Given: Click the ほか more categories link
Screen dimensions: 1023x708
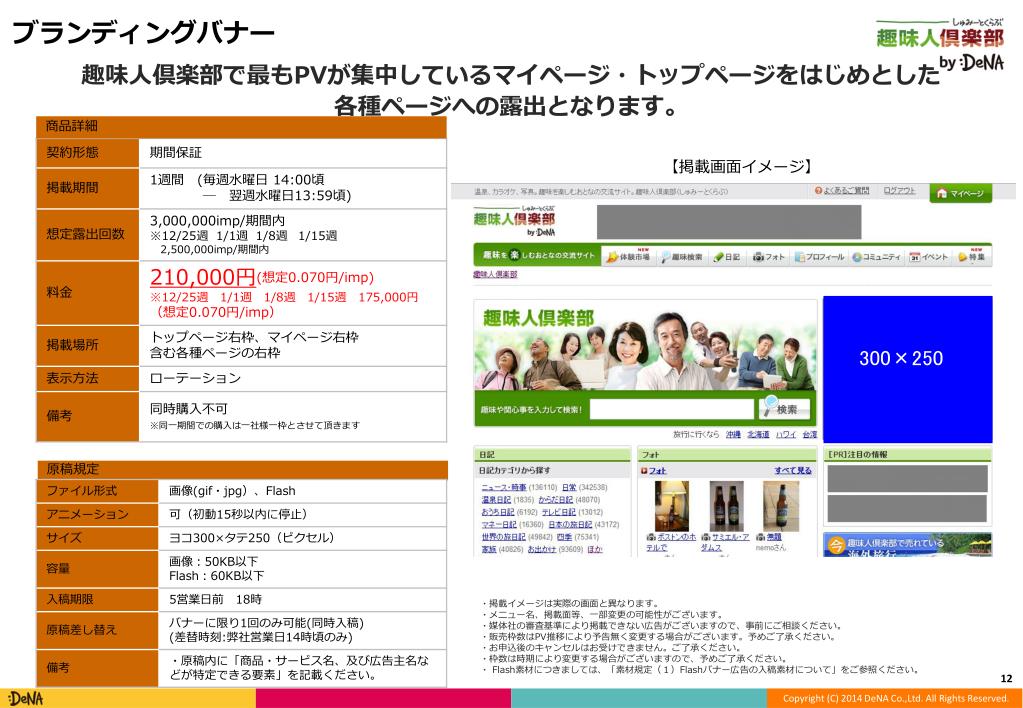Looking at the screenshot, I should [x=595, y=549].
